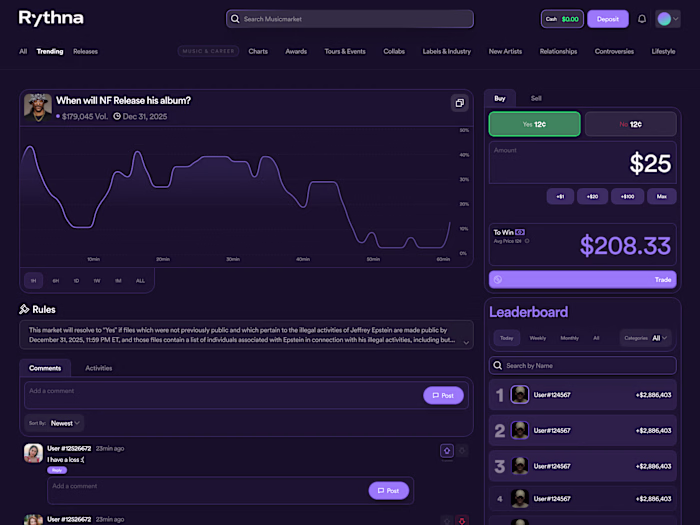The image size is (700, 525).
Task: Click the Rules gavel icon
Action: tap(24, 309)
